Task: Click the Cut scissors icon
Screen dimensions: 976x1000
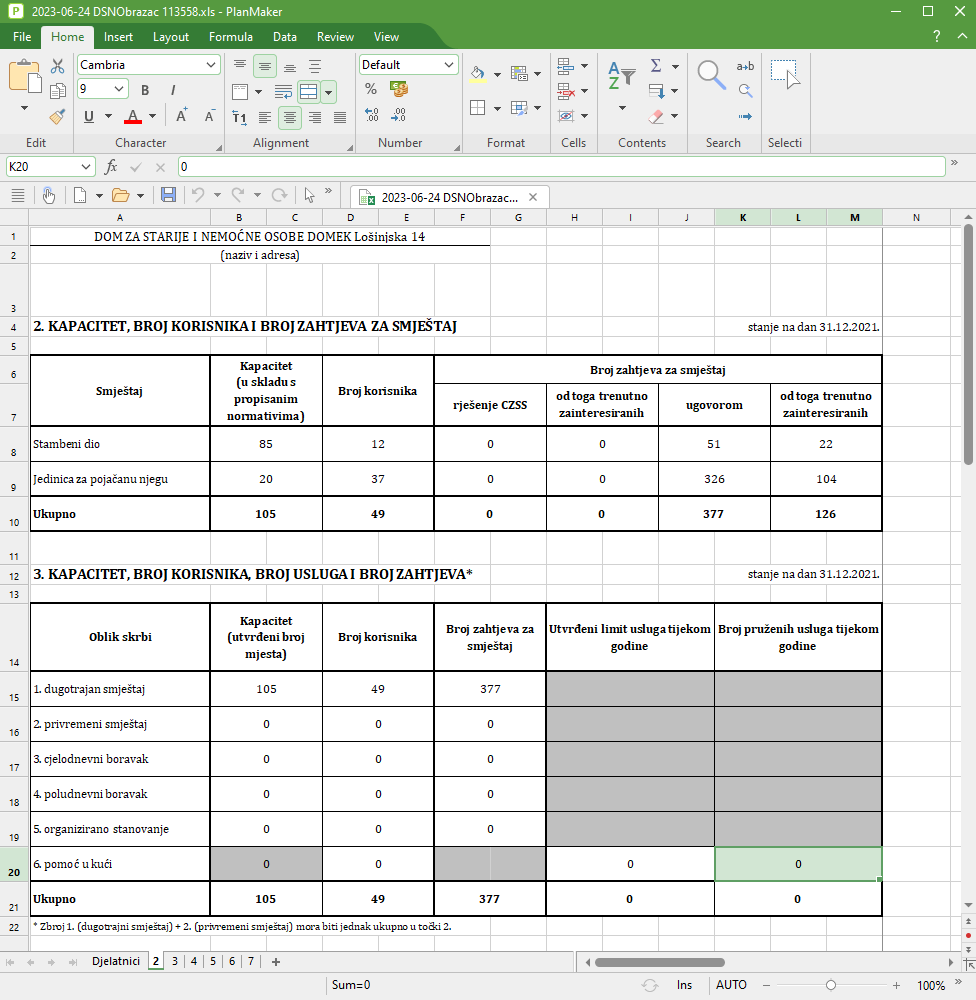Action: click(x=58, y=66)
